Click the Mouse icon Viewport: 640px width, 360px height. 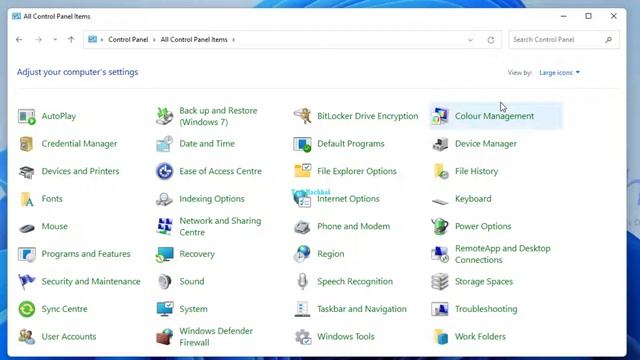coord(27,227)
